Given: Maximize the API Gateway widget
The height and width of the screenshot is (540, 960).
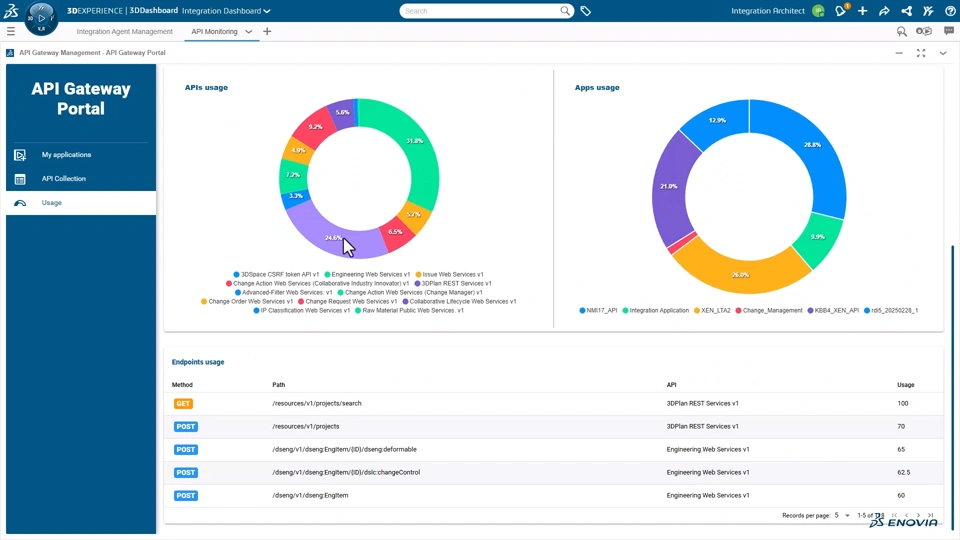Looking at the screenshot, I should [921, 53].
